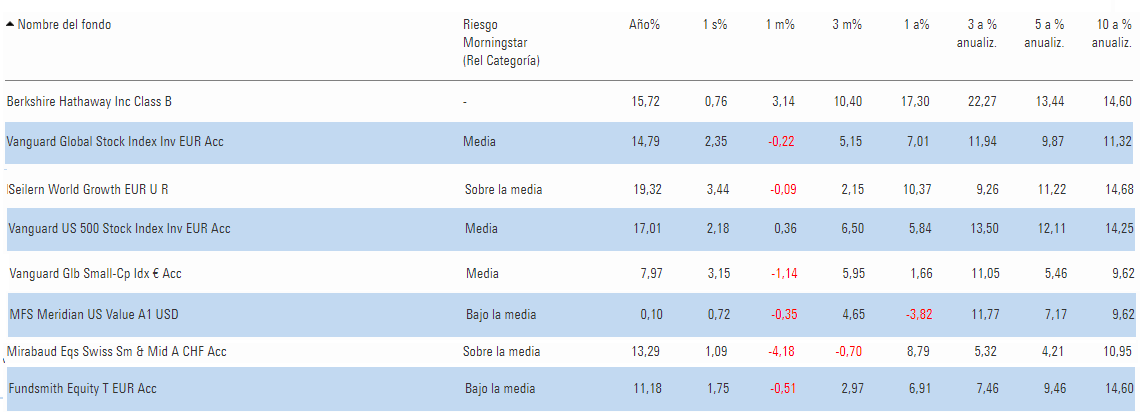Open Berkshire Hathaway Inc Class B fund
The width and height of the screenshot is (1140, 412).
click(x=89, y=102)
